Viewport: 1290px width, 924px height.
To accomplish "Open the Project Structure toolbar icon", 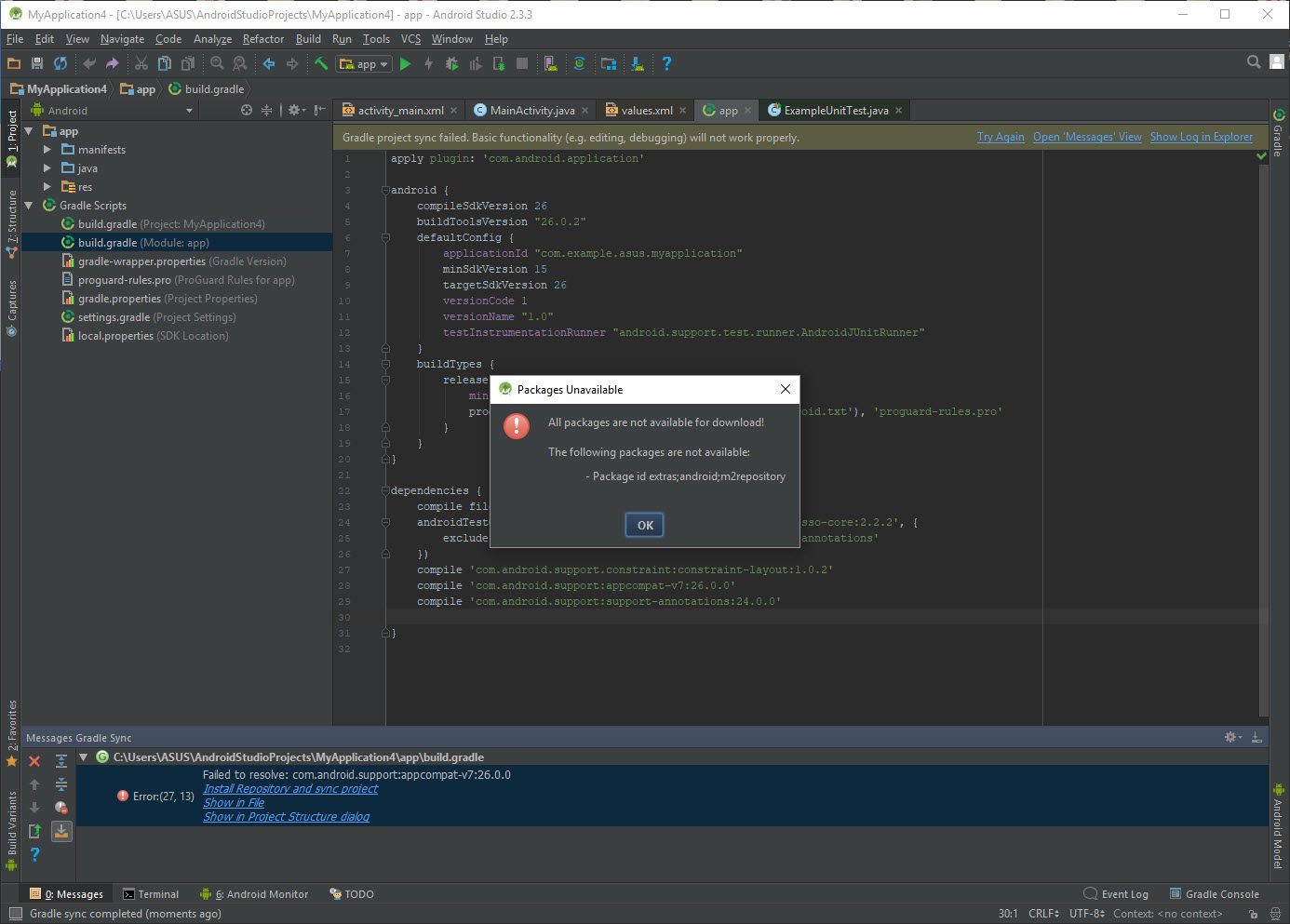I will pyautogui.click(x=609, y=63).
